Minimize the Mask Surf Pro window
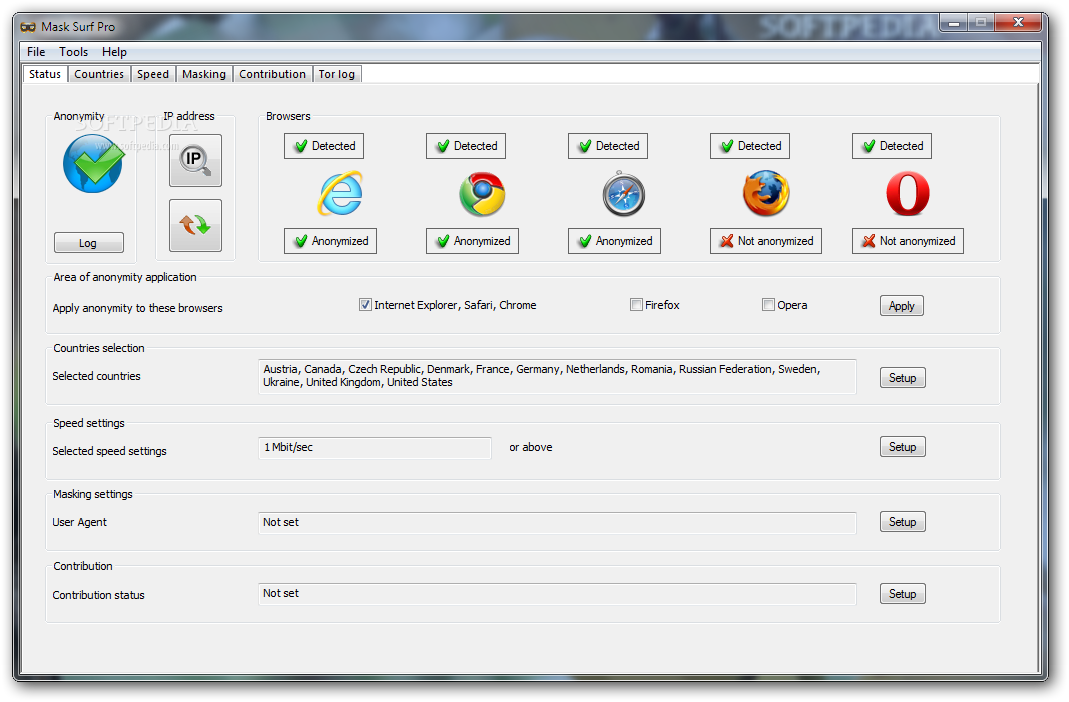Screen dimensions: 1069x702 [954, 23]
